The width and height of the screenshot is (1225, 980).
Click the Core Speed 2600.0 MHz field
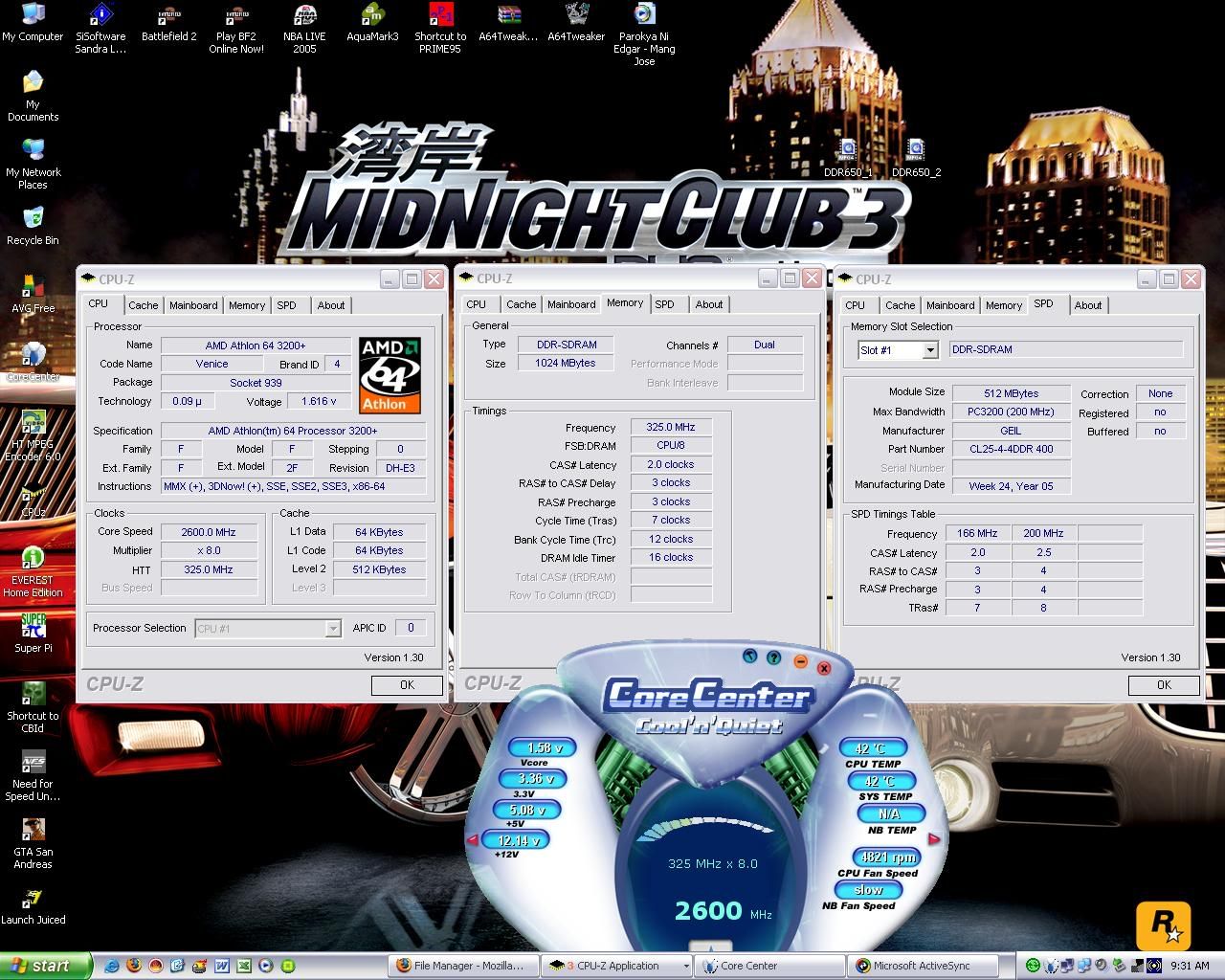209,532
